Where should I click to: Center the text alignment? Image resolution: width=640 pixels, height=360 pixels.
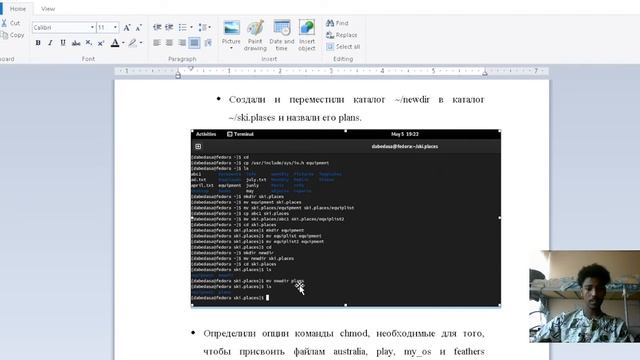pyautogui.click(x=169, y=42)
